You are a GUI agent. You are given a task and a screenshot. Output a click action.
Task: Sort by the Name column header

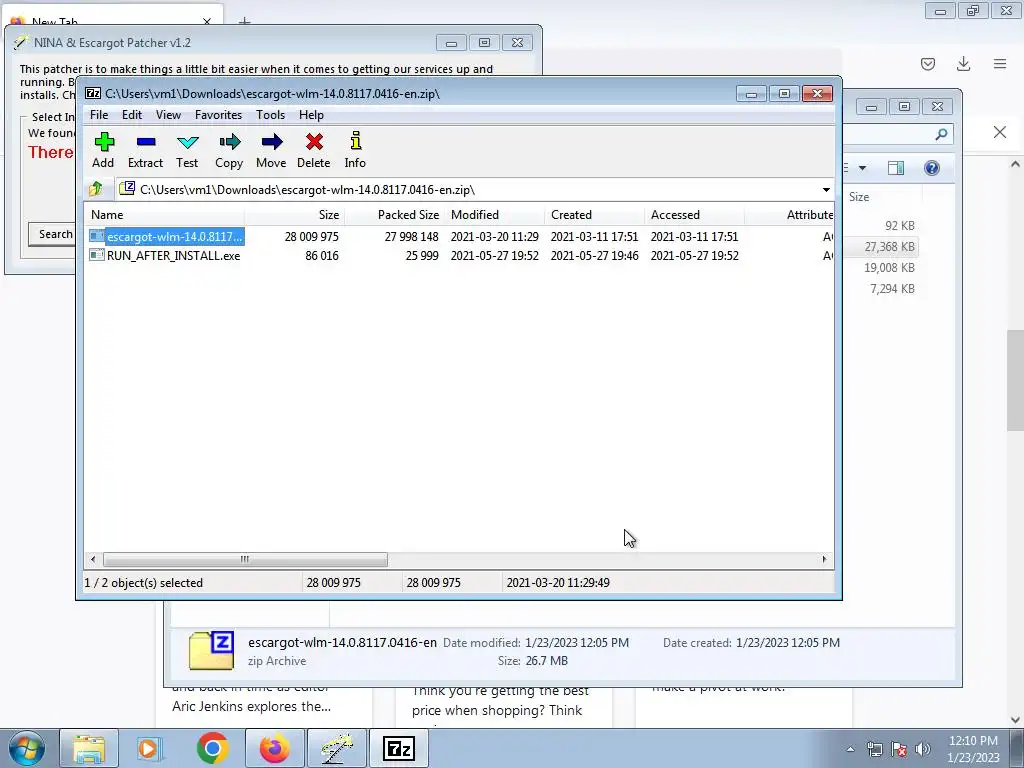[165, 215]
